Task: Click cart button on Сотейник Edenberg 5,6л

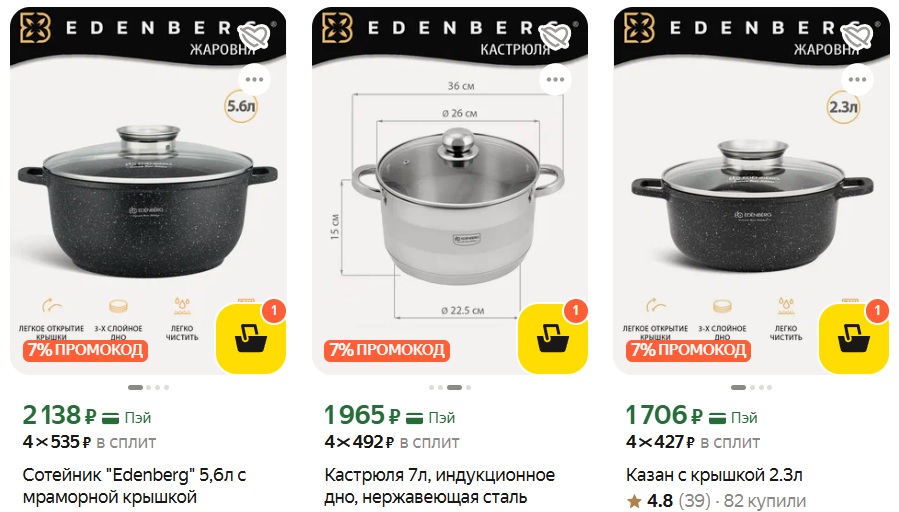Action: [x=251, y=338]
